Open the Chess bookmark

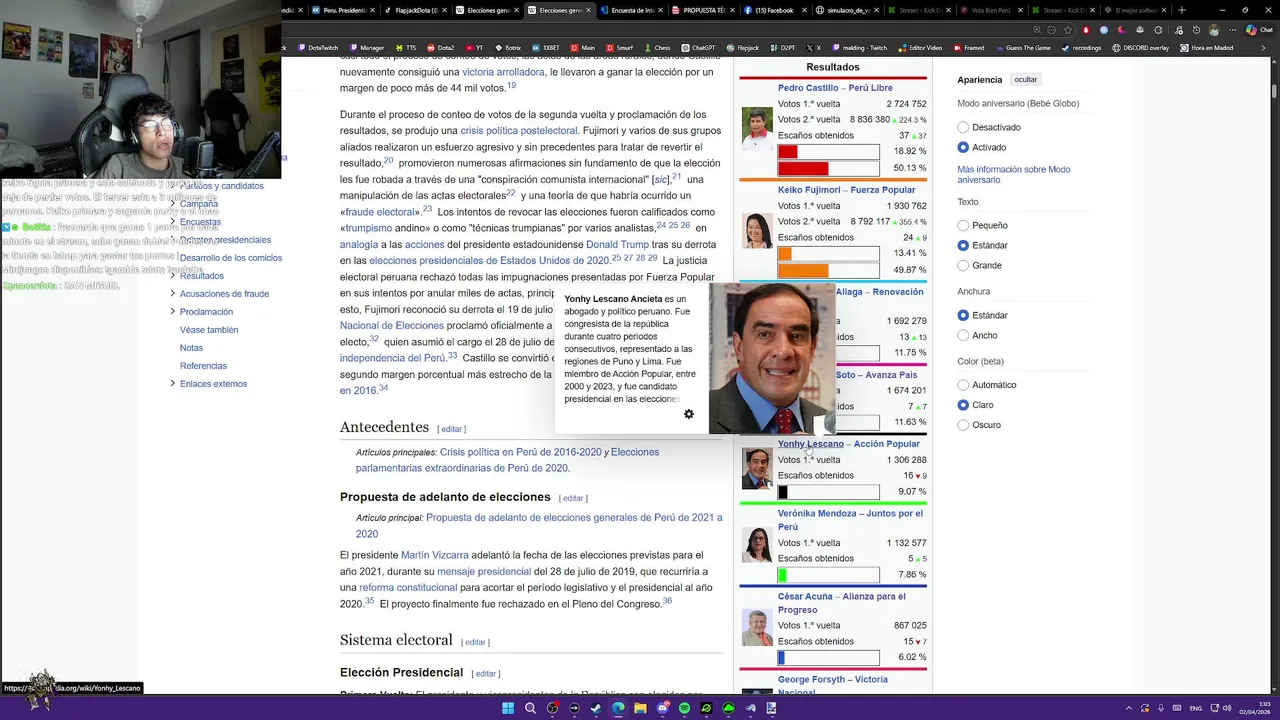point(657,48)
